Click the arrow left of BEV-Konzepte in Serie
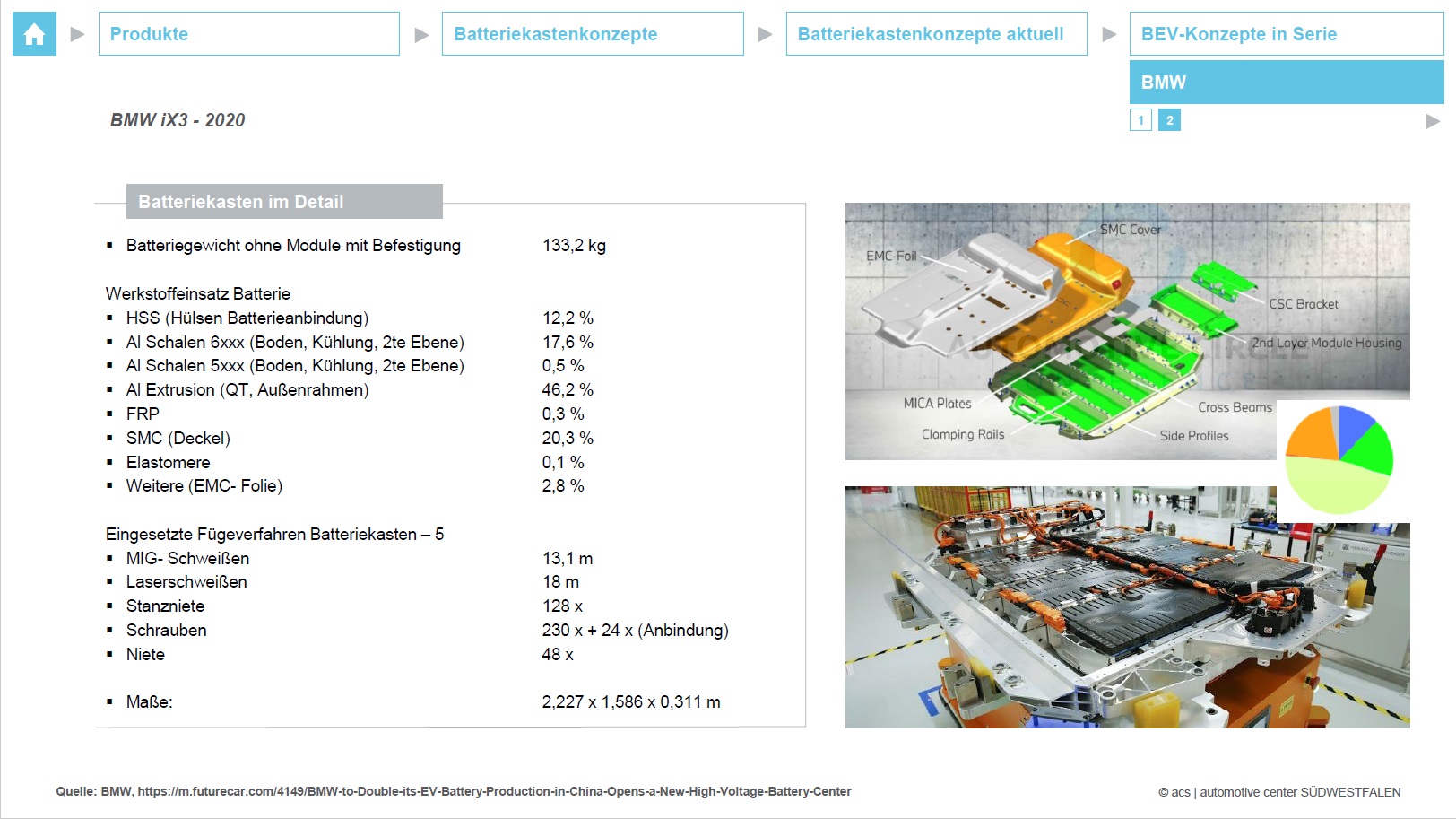 (x=1109, y=35)
